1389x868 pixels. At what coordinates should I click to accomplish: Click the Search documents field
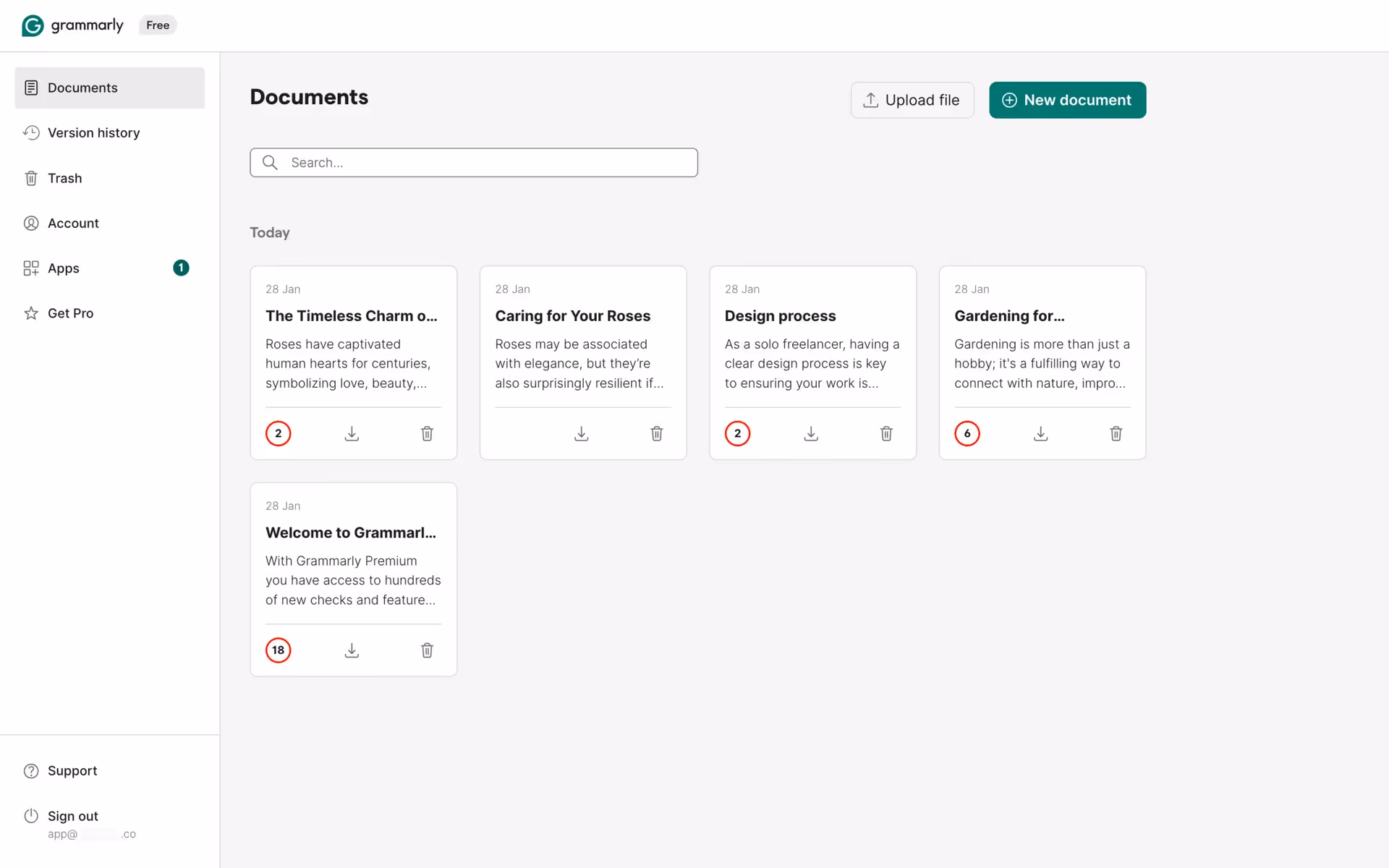(x=485, y=163)
